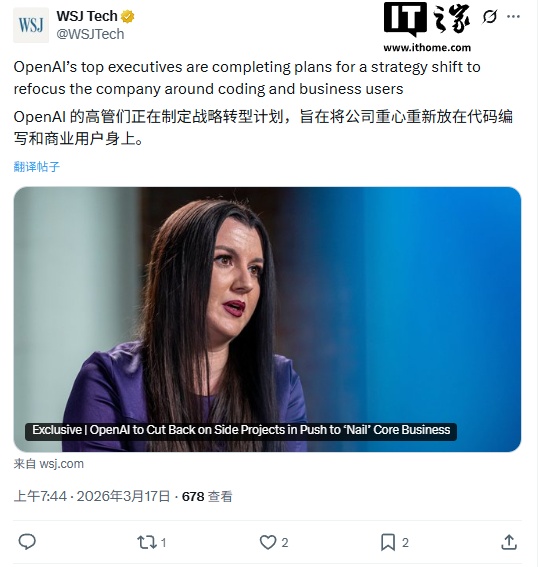Click the like count number 2
The width and height of the screenshot is (540, 567).
pyautogui.click(x=285, y=543)
